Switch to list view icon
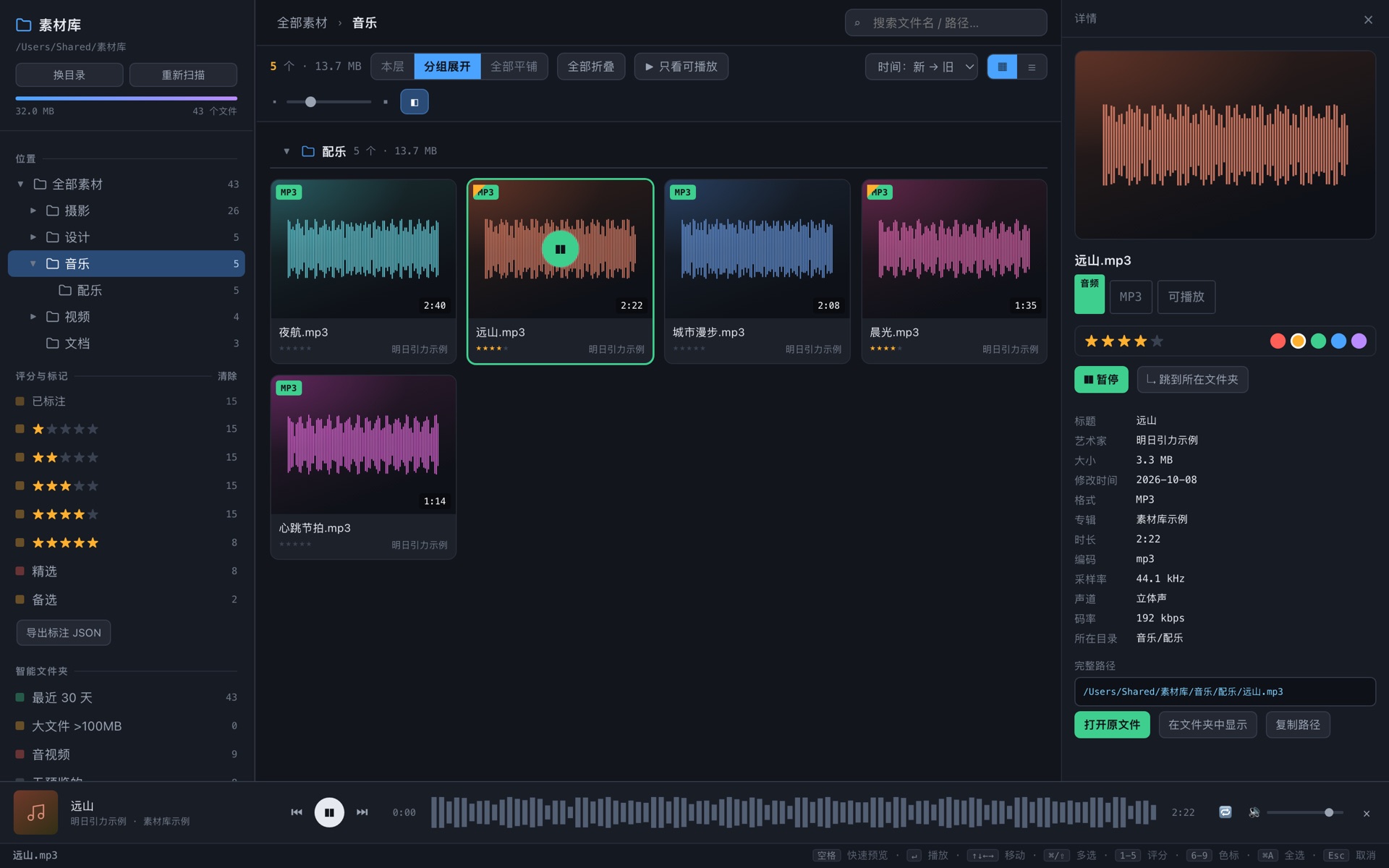 [x=1032, y=67]
